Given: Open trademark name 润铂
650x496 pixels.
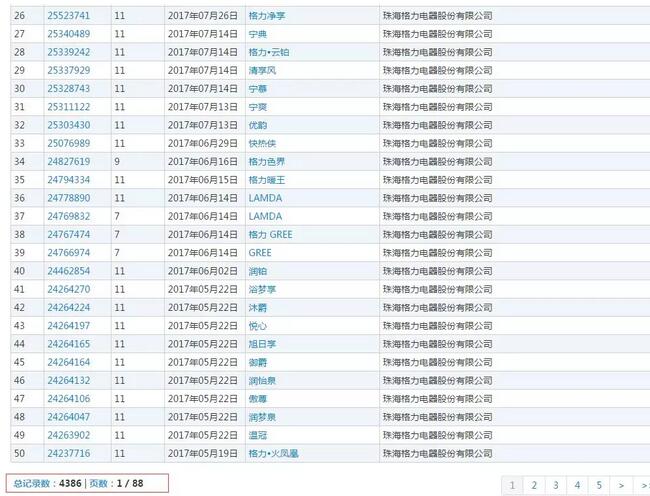Looking at the screenshot, I should pos(257,271).
